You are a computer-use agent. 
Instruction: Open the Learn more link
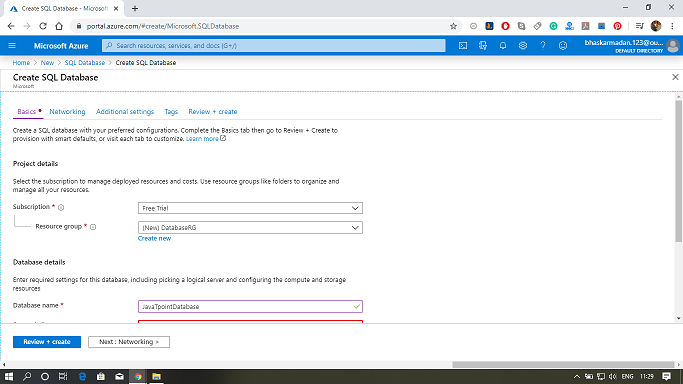pyautogui.click(x=202, y=138)
